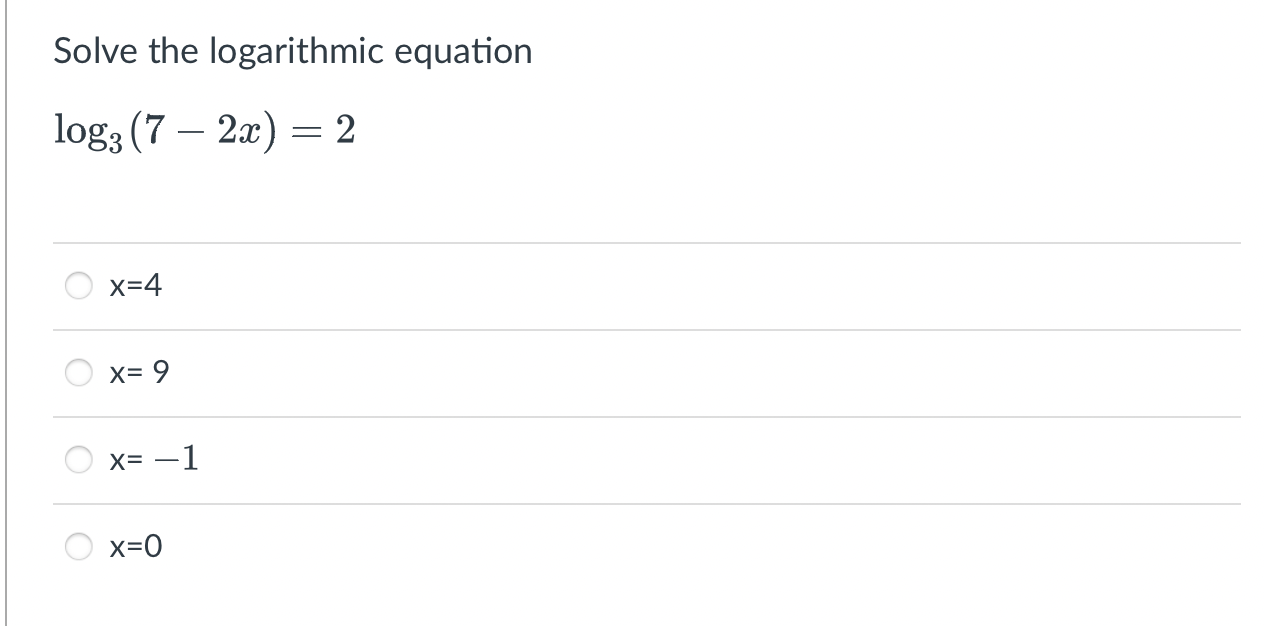The height and width of the screenshot is (626, 1264).
Task: Select the radio button for x= −1
Action: click(x=78, y=460)
